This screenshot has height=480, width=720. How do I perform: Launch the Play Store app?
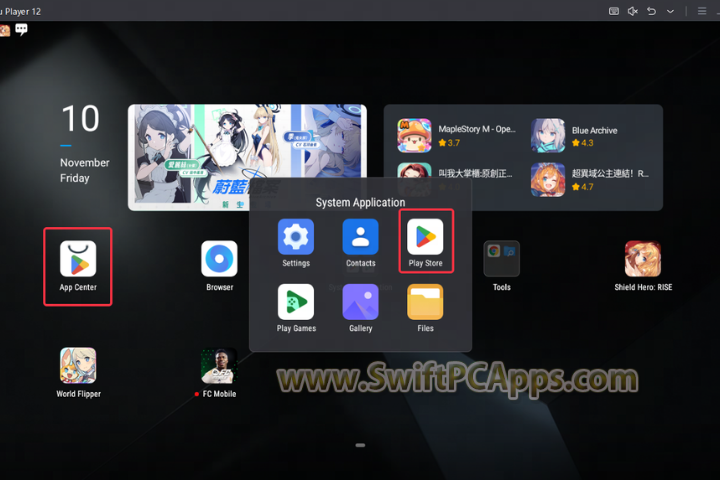point(425,237)
